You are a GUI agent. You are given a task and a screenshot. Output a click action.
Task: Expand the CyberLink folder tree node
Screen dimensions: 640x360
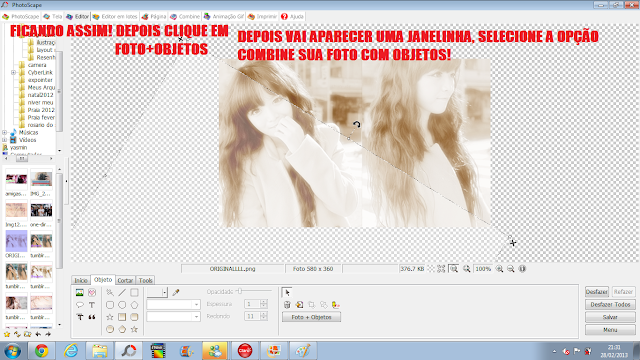tap(13, 73)
